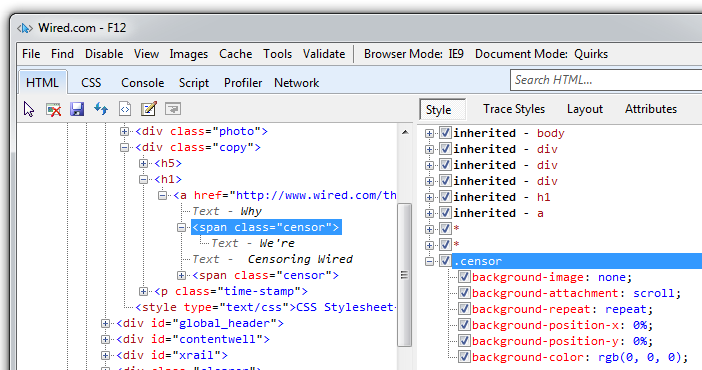The width and height of the screenshot is (702, 370).
Task: Click the F12 developer tools title icon
Action: point(25,28)
